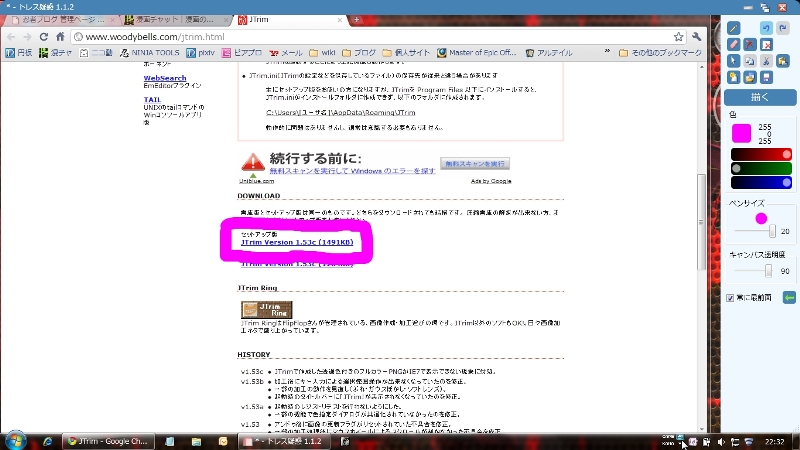Screen dimensions: 800x450
Task: Click the free scan ad button
Action: tap(475, 164)
